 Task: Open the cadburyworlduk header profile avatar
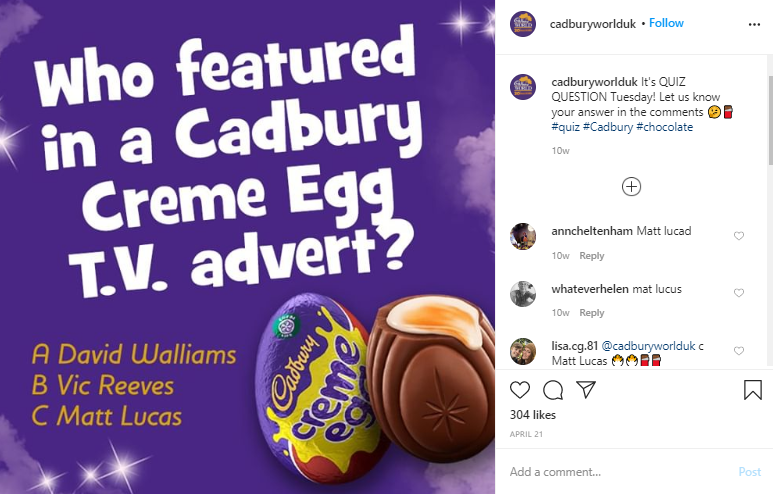[x=523, y=24]
